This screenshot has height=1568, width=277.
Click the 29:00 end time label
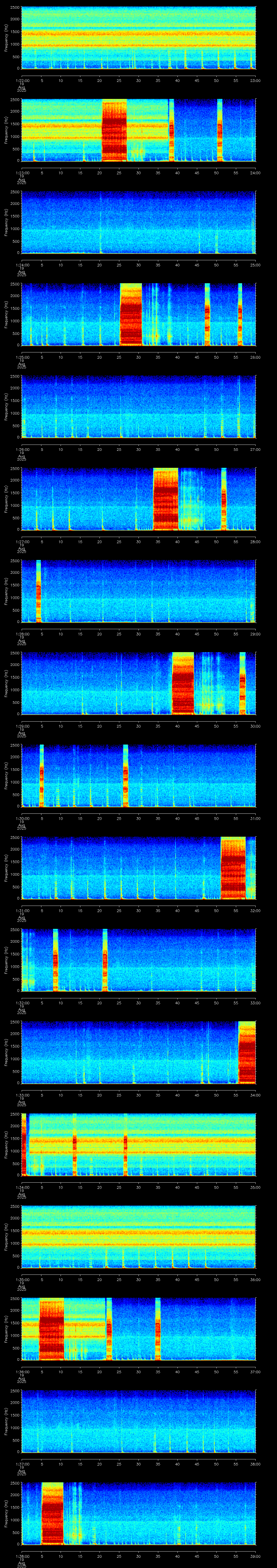coord(255,634)
